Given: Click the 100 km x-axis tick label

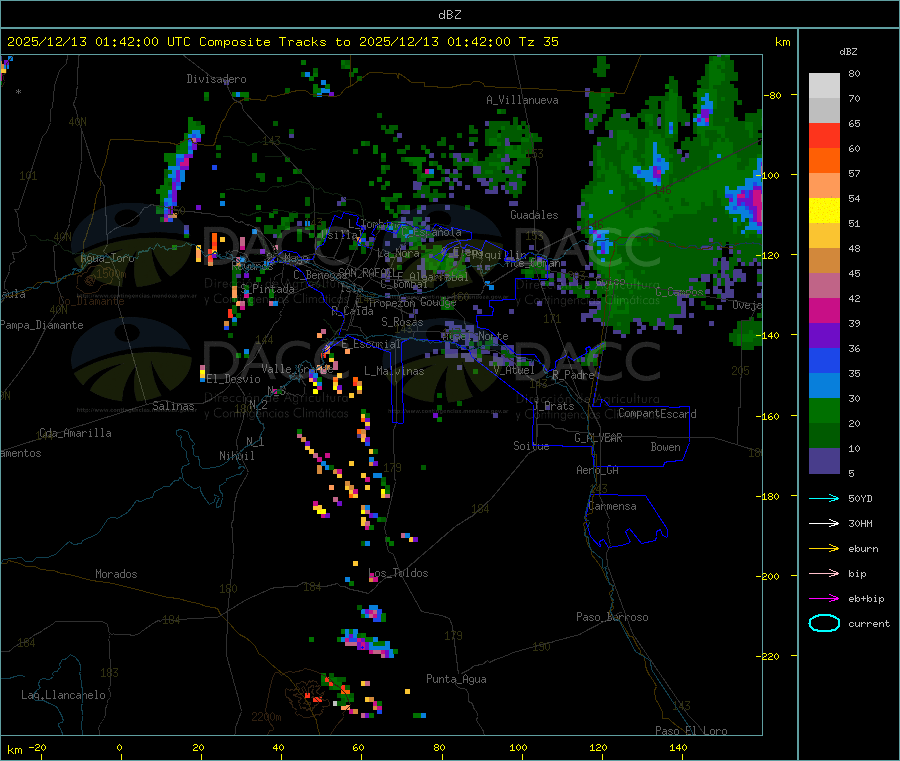Looking at the screenshot, I should coord(518,747).
